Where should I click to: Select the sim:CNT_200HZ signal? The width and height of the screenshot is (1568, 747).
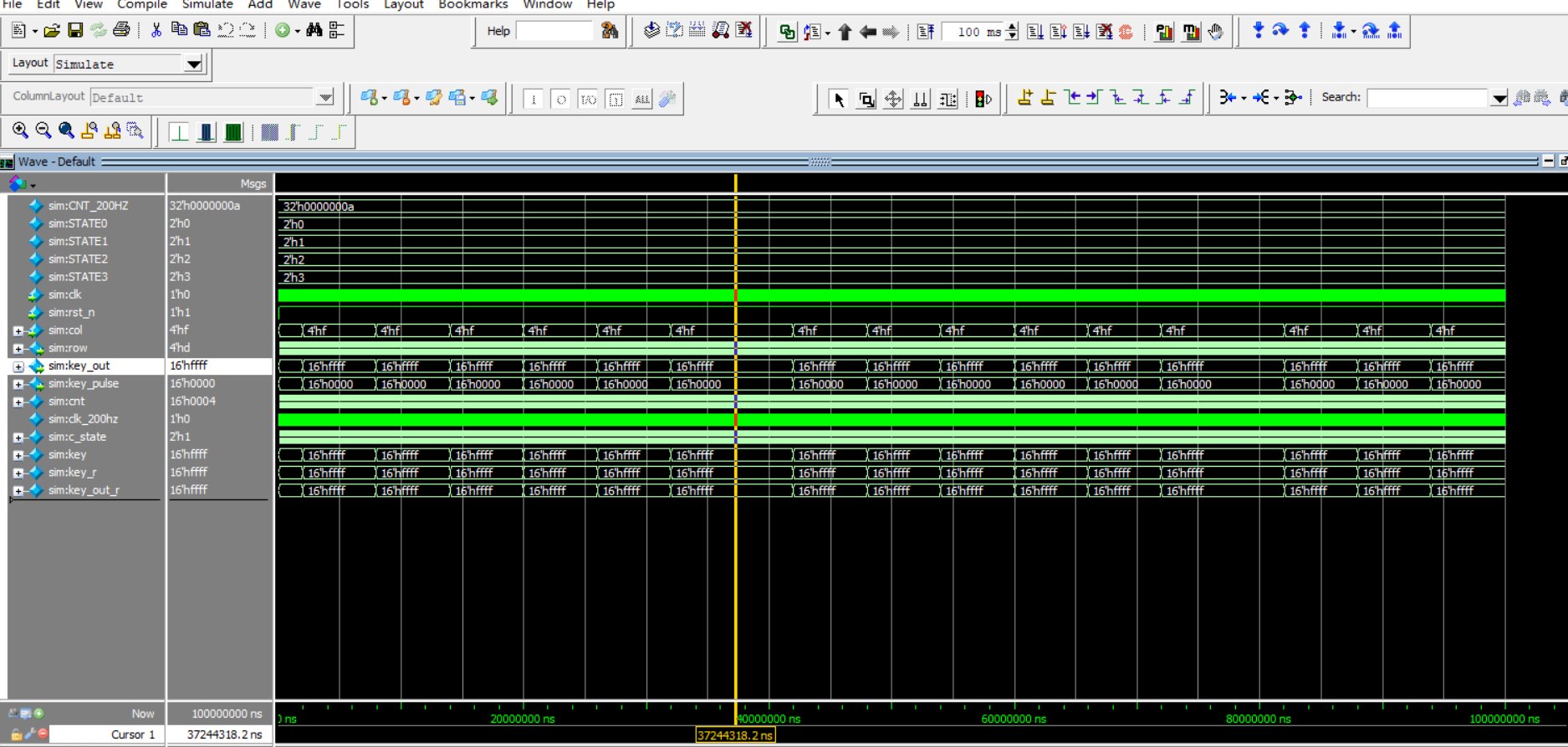88,206
